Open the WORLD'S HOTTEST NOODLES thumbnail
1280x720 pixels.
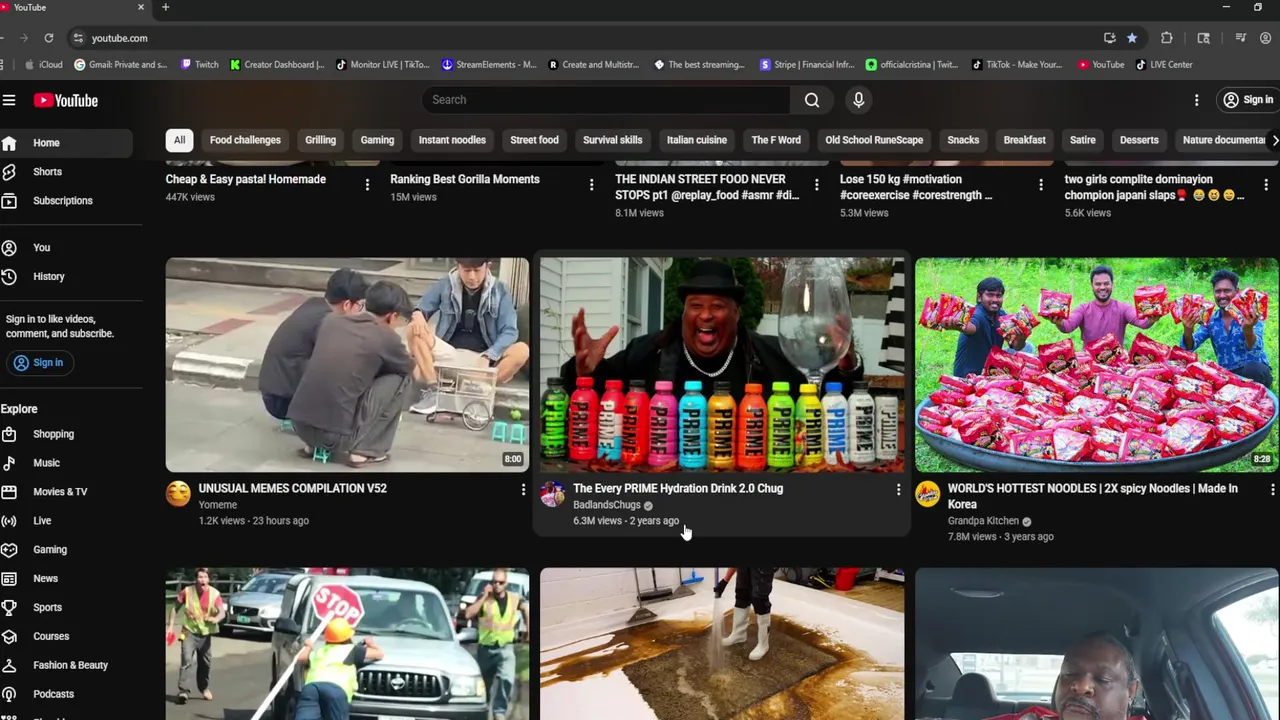tap(1097, 365)
